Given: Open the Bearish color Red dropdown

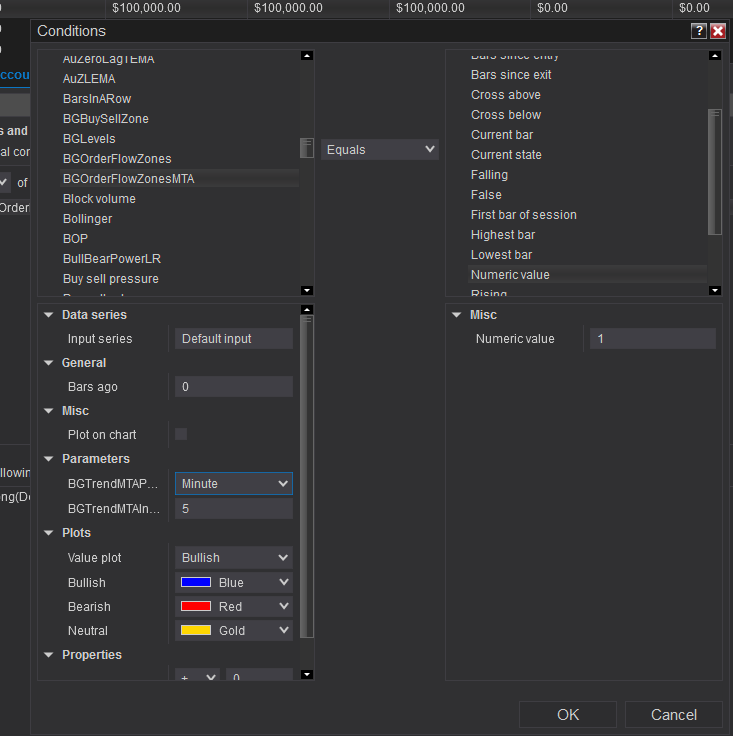Looking at the screenshot, I should pyautogui.click(x=234, y=606).
